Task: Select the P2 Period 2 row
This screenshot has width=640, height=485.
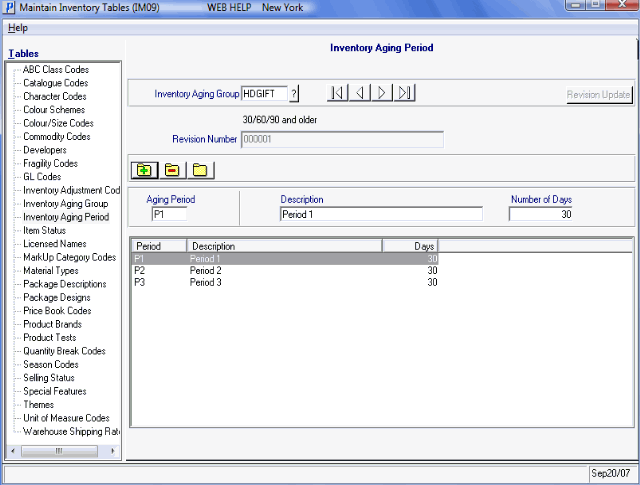Action: tap(285, 271)
